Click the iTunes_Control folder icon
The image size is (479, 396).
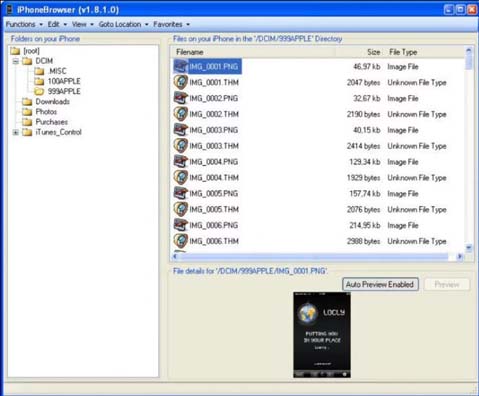pyautogui.click(x=27, y=132)
